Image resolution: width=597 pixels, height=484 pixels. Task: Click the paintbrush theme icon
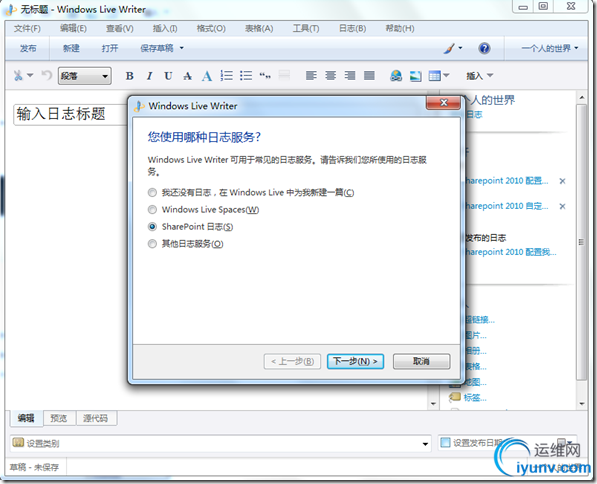click(x=449, y=48)
